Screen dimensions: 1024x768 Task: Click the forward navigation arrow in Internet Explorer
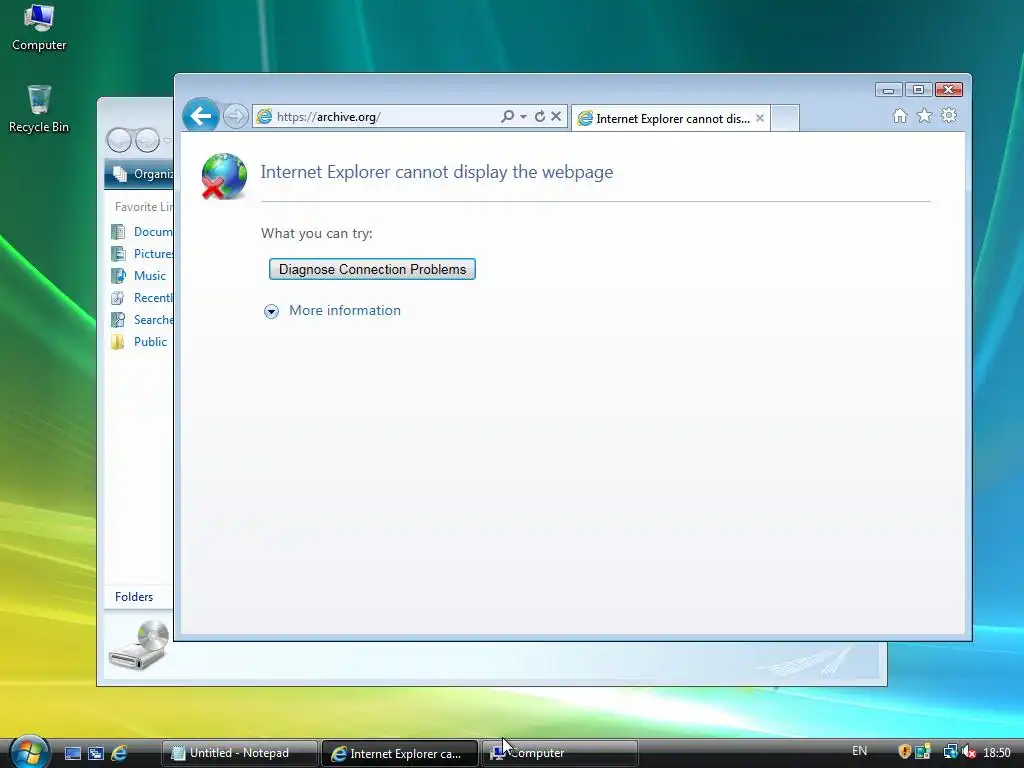235,117
